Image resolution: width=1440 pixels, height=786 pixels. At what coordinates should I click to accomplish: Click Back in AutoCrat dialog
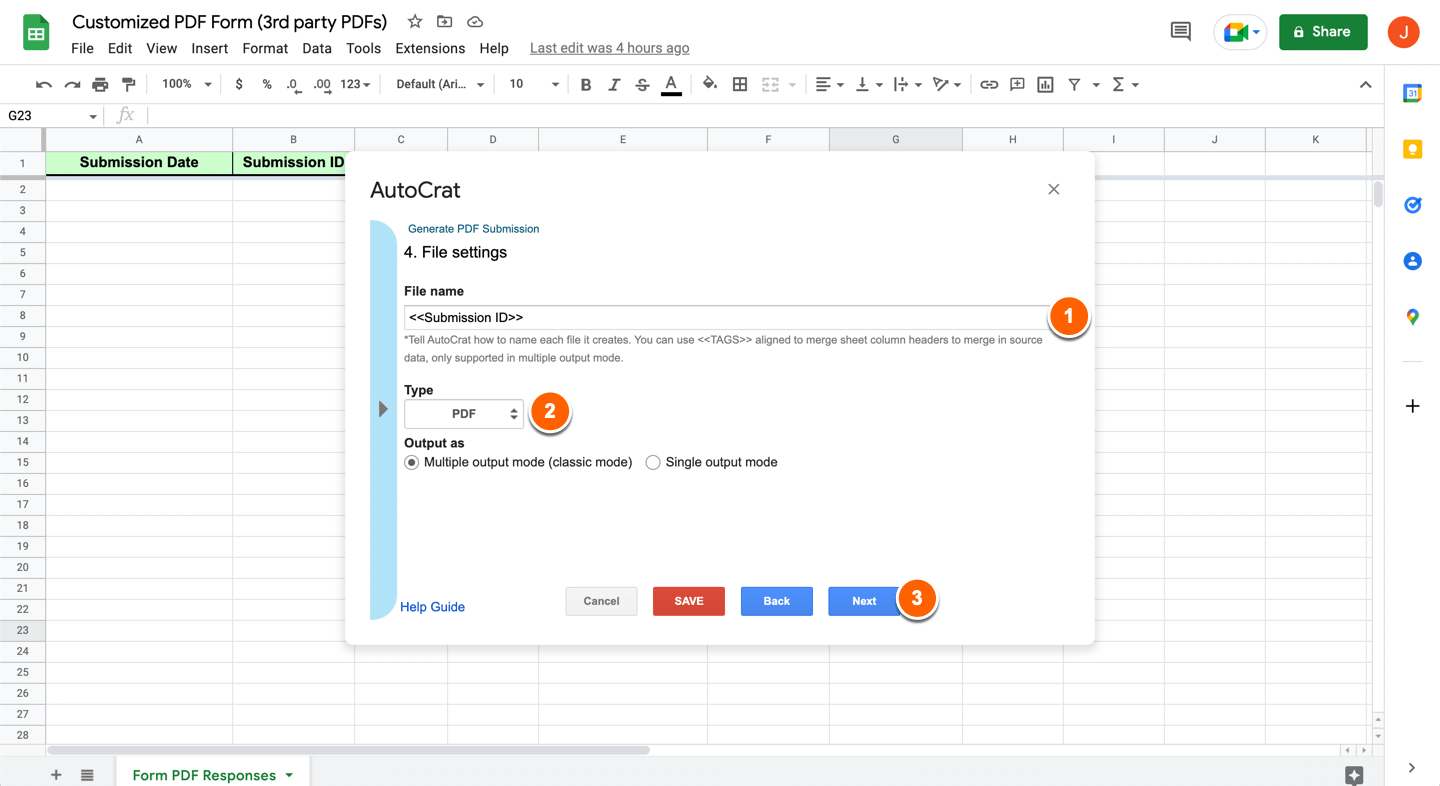[x=777, y=601]
